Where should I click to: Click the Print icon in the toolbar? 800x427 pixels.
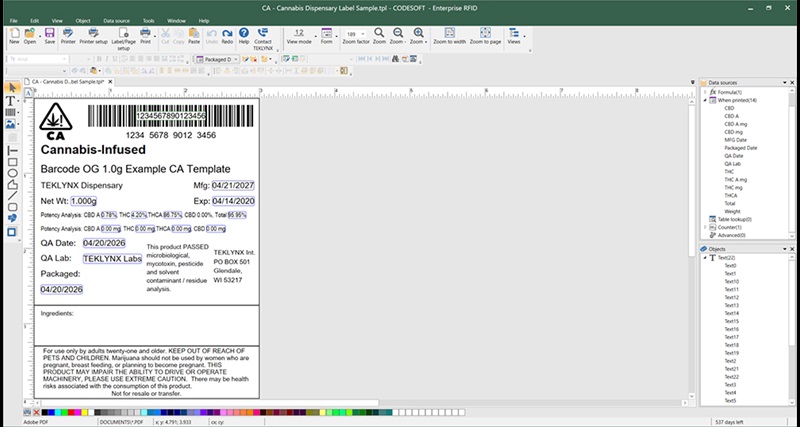pos(145,36)
